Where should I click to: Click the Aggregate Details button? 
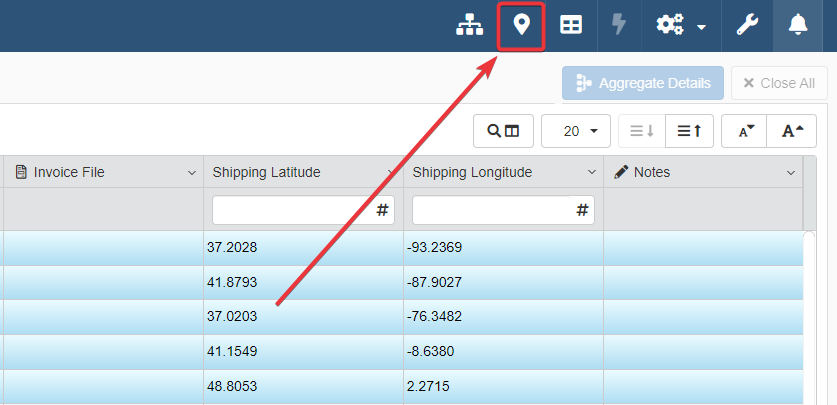pos(643,83)
